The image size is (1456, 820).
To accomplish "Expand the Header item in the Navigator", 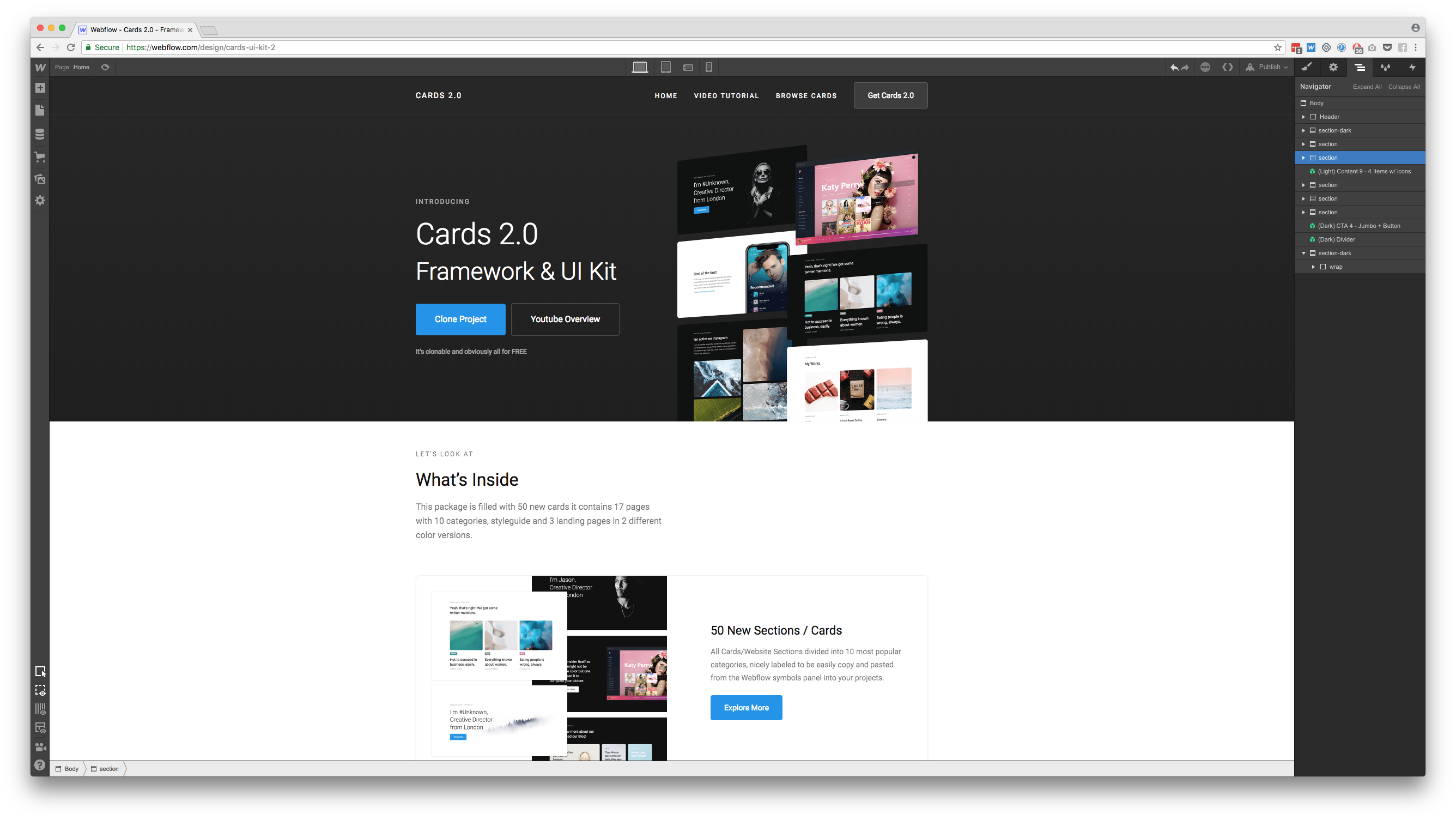I will 1304,117.
